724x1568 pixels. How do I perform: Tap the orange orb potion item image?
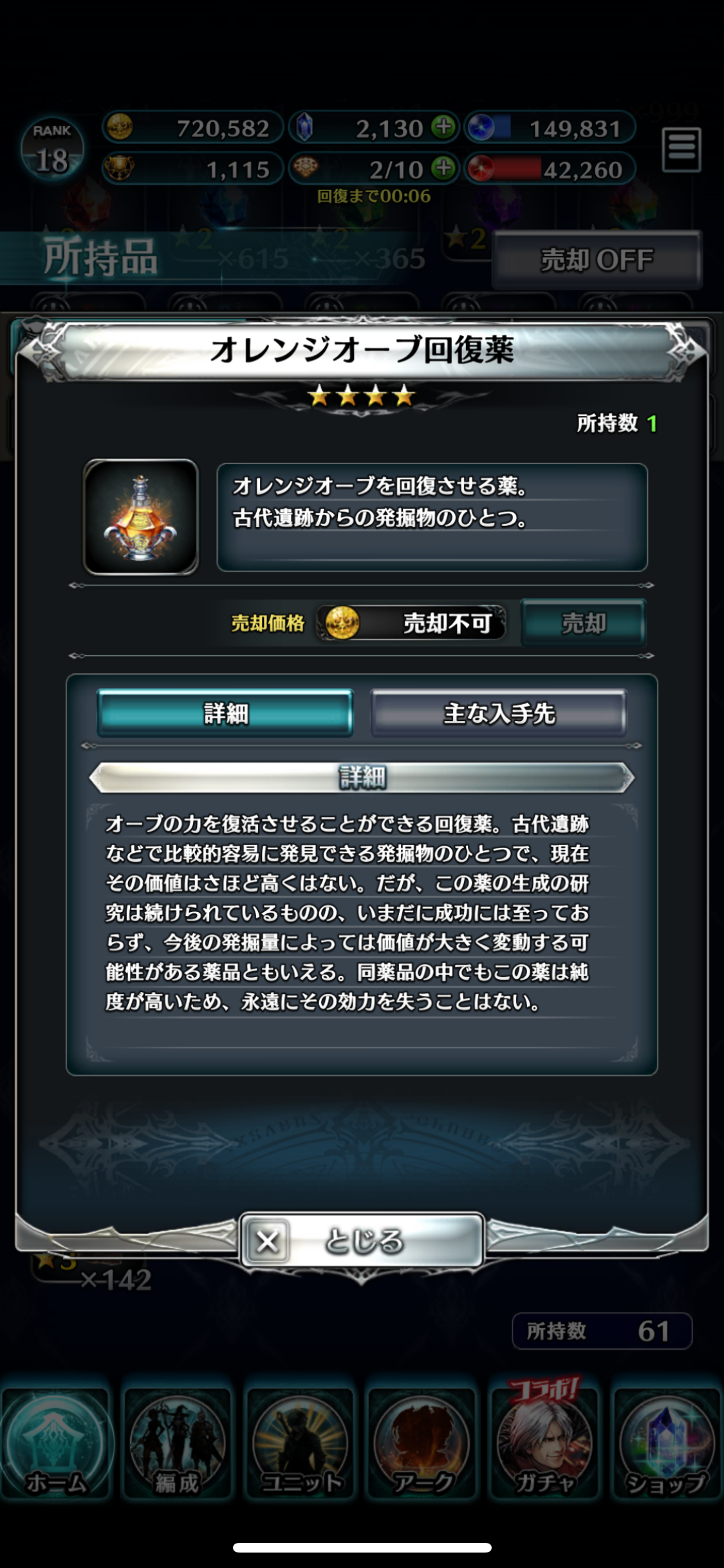tap(140, 517)
